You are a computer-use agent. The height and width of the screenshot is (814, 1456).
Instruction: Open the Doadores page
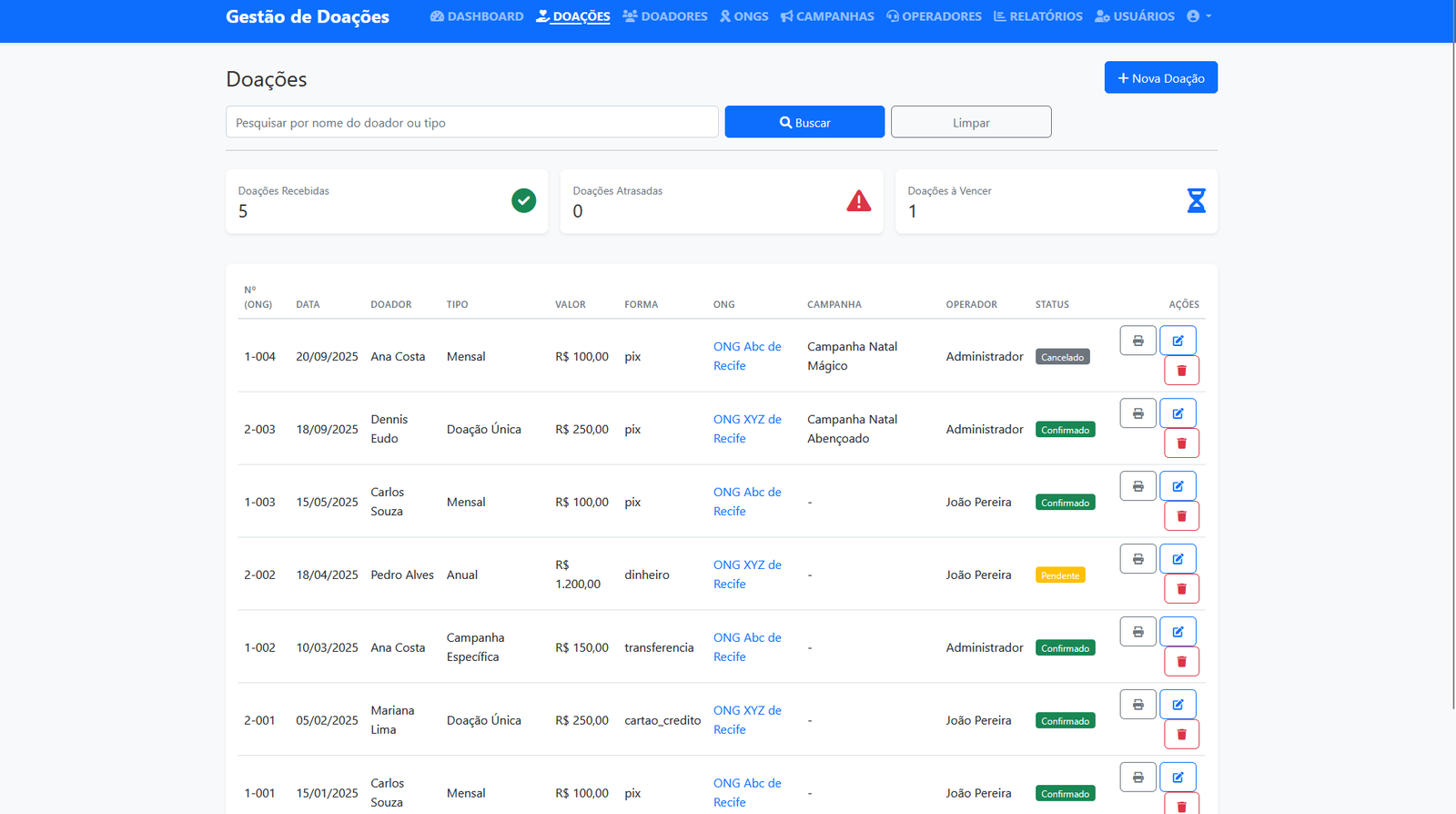point(665,16)
